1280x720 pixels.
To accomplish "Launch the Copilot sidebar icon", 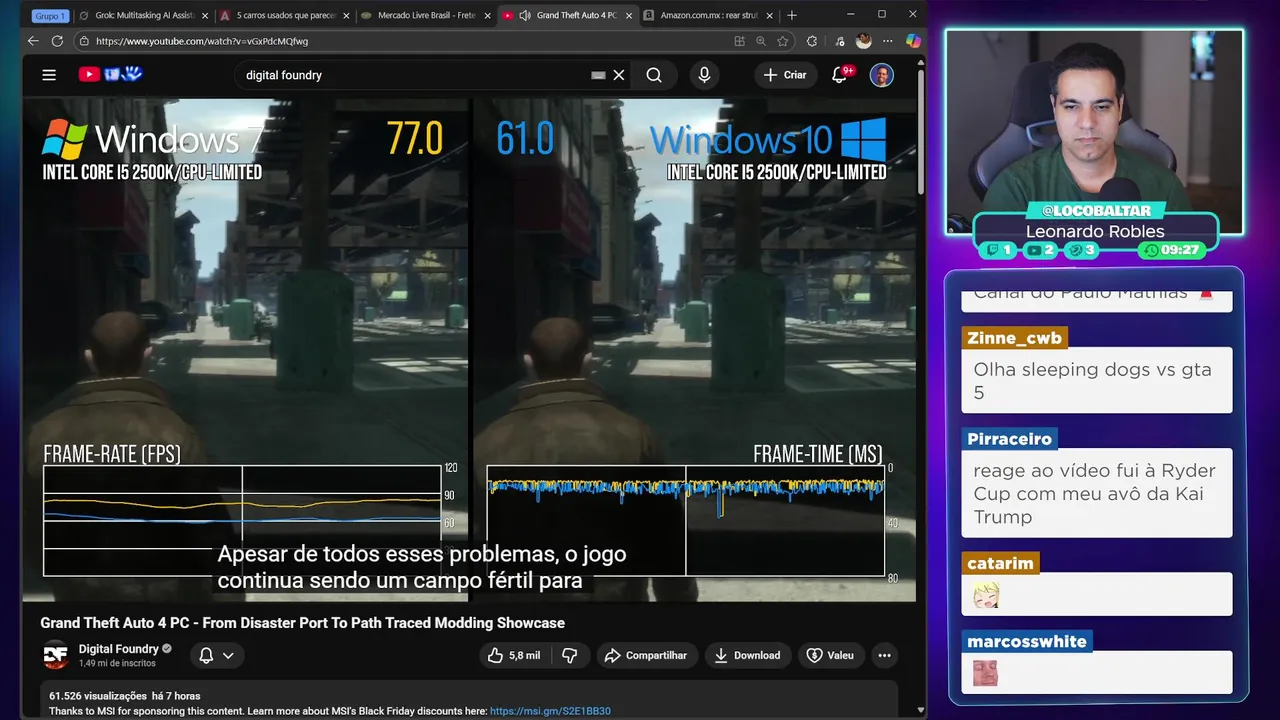I will [x=913, y=41].
